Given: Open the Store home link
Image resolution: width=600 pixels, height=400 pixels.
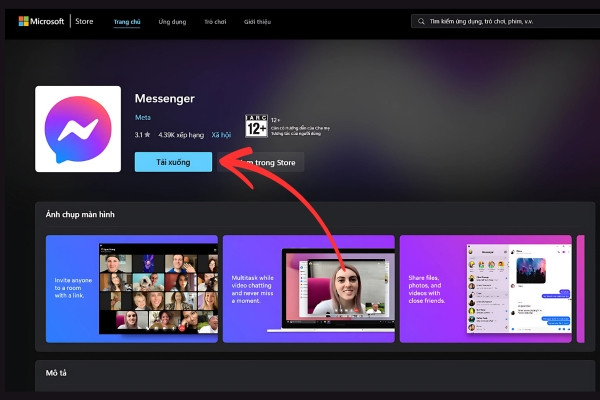Looking at the screenshot, I should pyautogui.click(x=84, y=21).
